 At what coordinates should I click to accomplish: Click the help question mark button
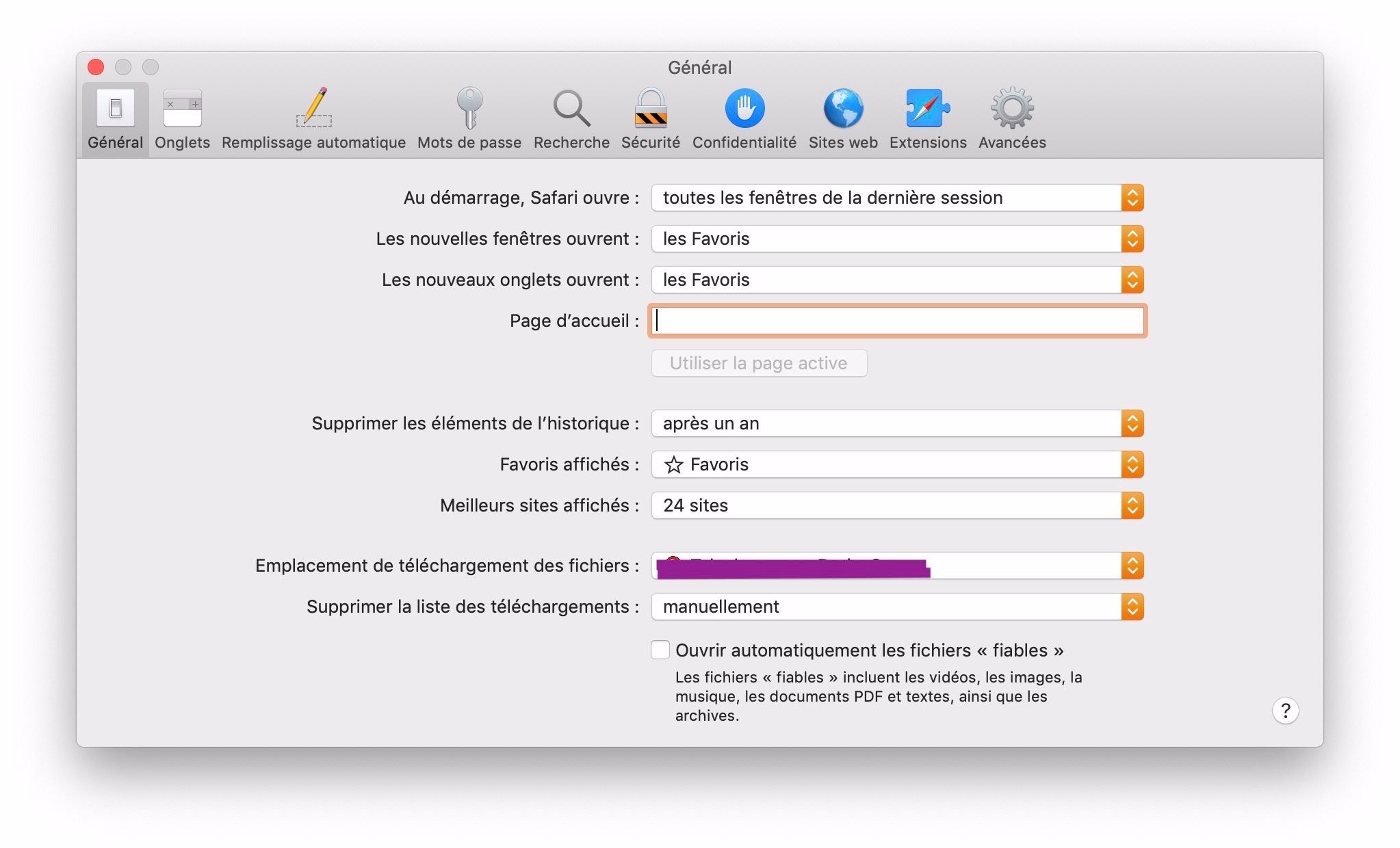pos(1285,711)
